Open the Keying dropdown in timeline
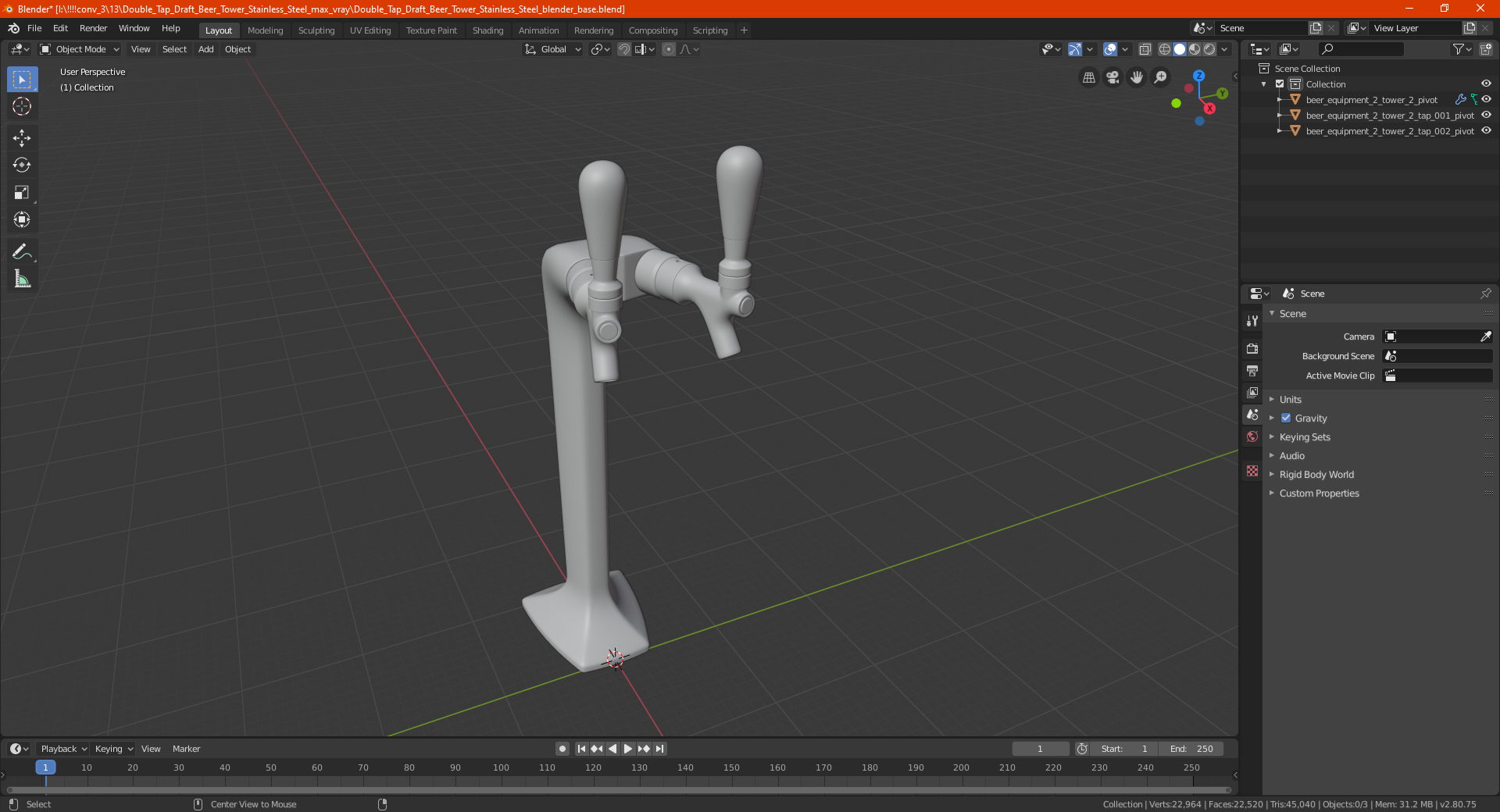Viewport: 1500px width, 812px height. point(113,749)
